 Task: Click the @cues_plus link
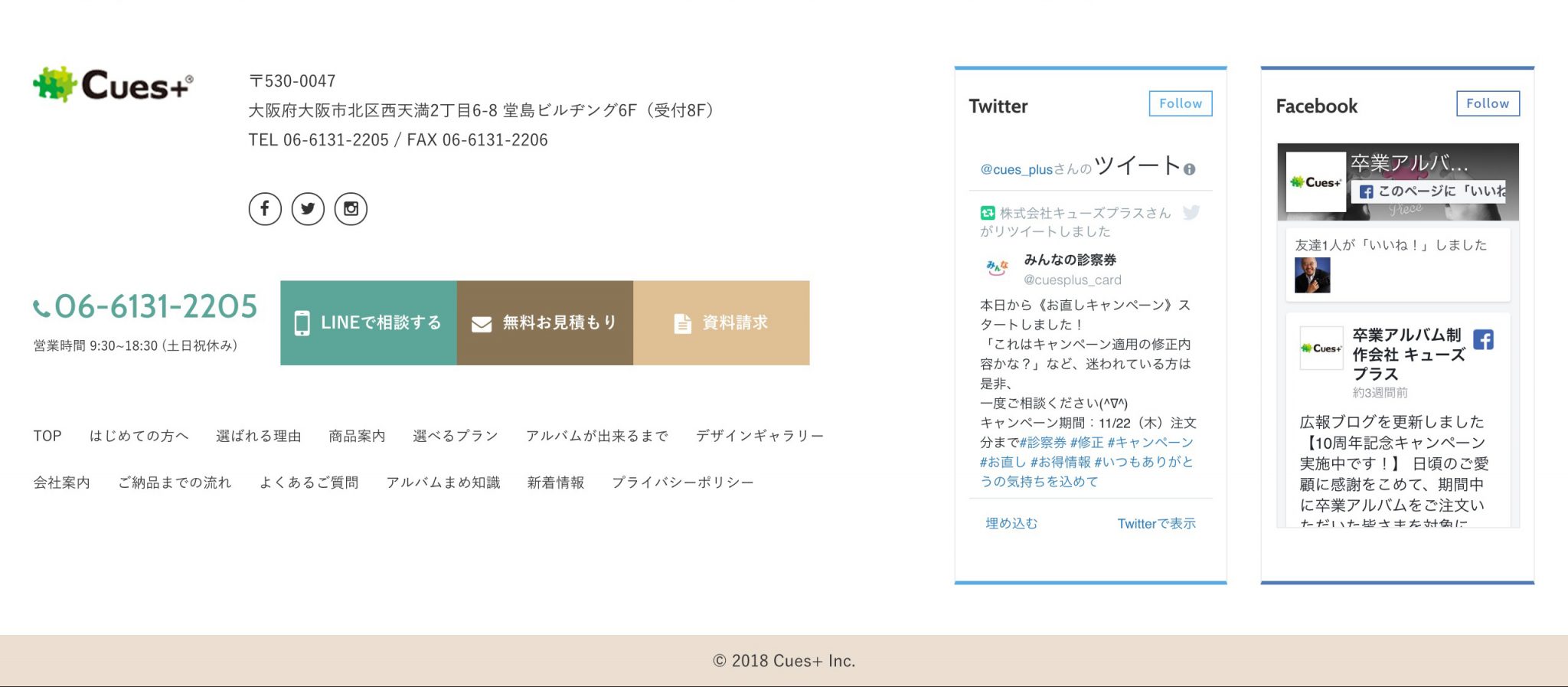pos(1017,169)
